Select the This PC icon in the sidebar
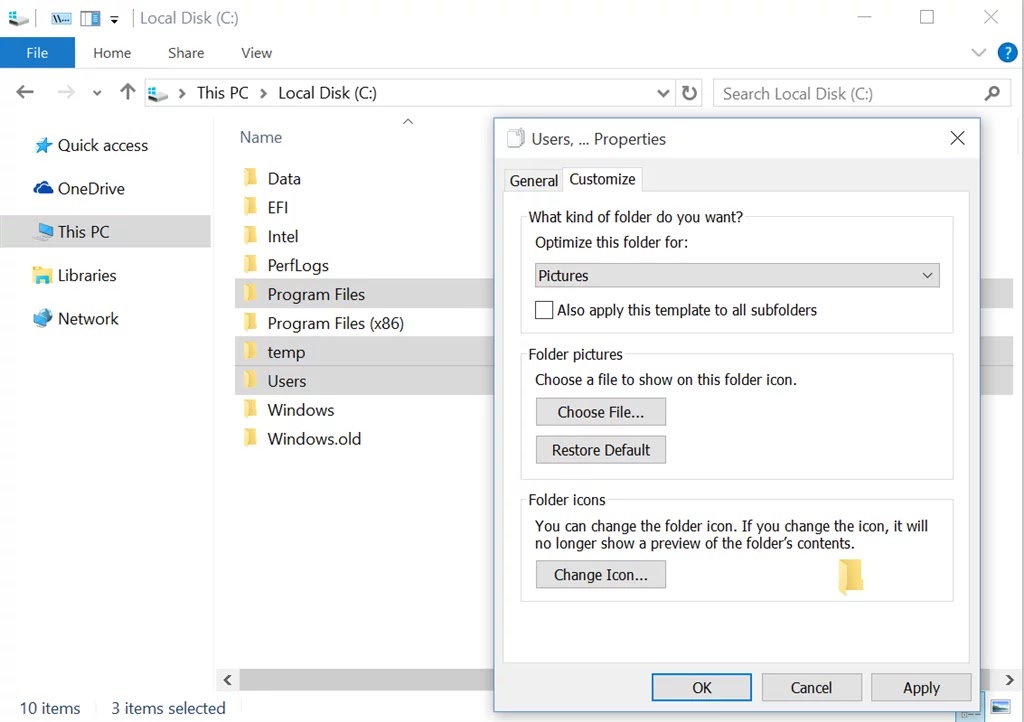The image size is (1024, 722). click(85, 231)
